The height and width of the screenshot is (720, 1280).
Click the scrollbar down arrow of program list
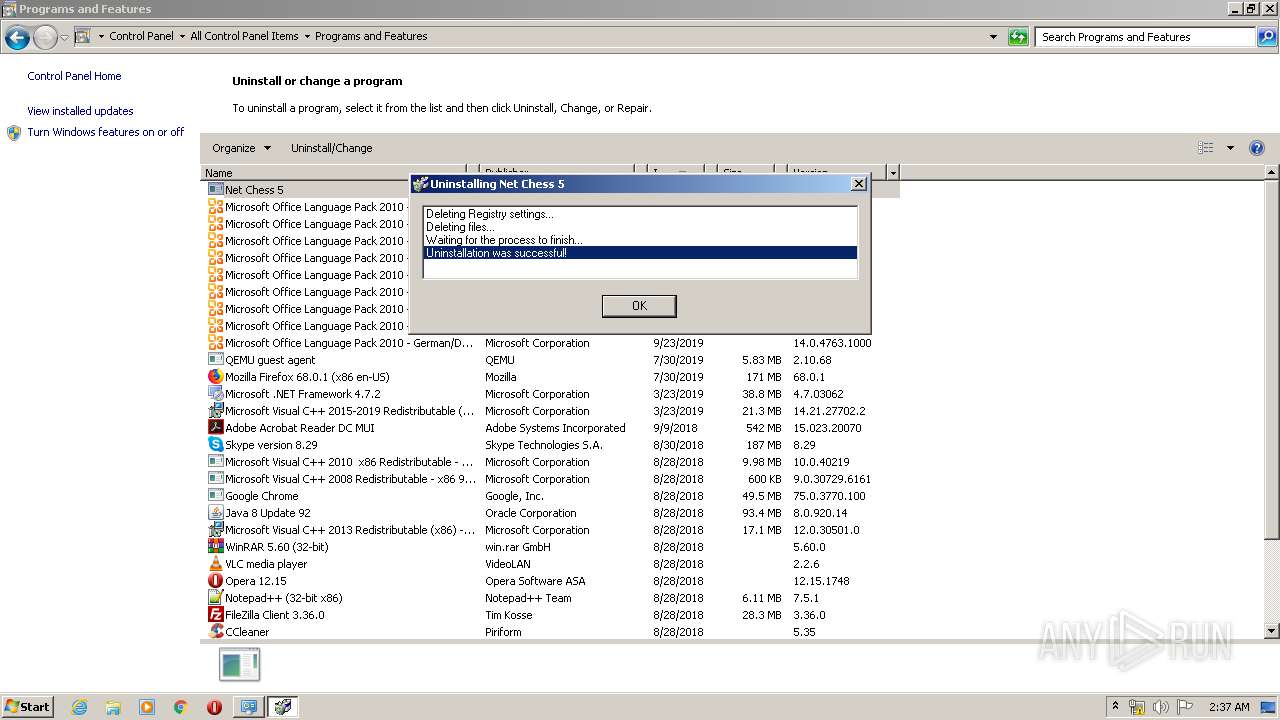coord(1272,632)
